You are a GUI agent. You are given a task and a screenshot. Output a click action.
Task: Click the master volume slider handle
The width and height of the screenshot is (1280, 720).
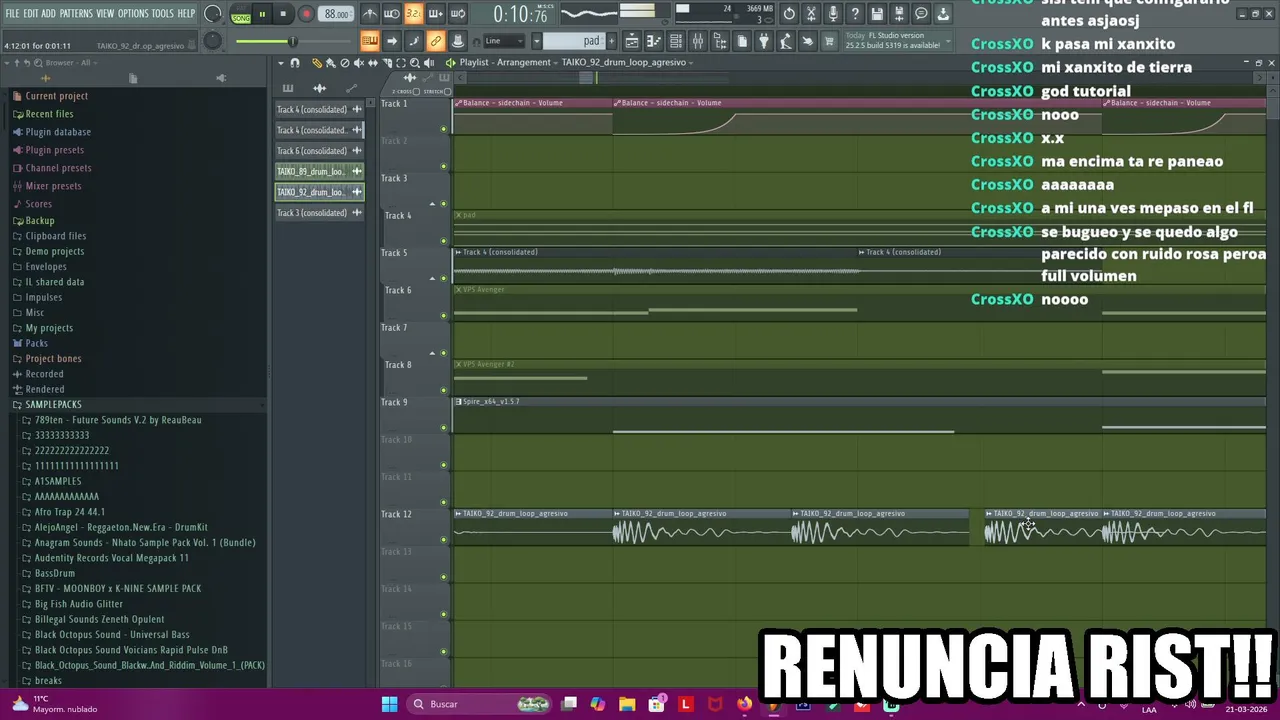[x=293, y=41]
